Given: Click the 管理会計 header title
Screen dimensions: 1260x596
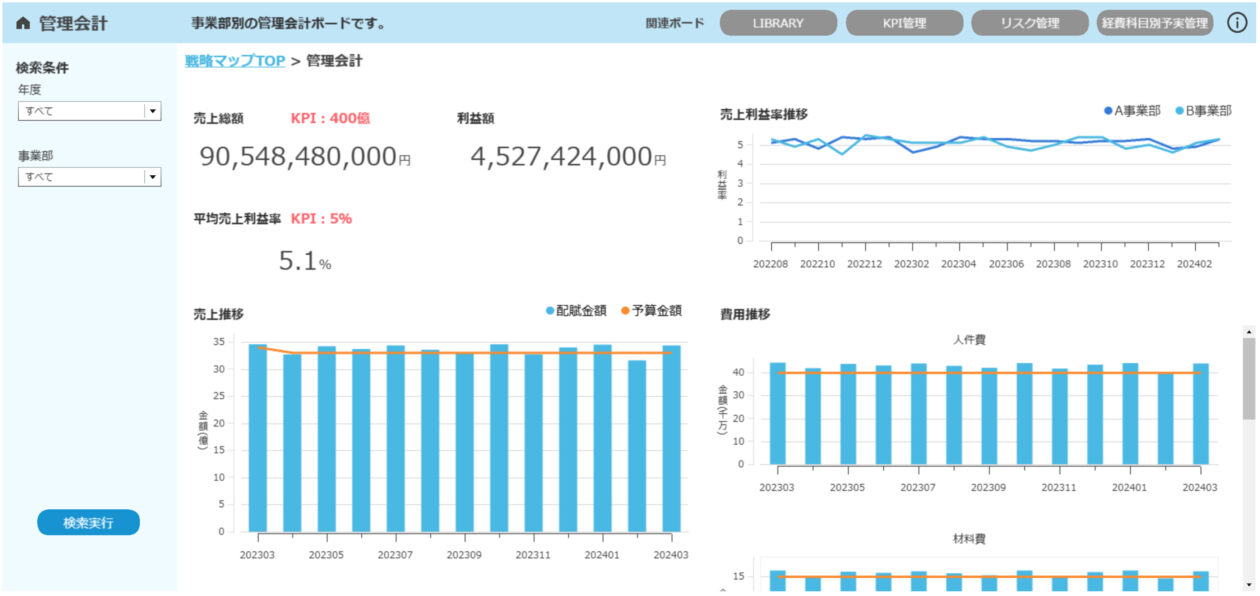Looking at the screenshot, I should tap(73, 23).
